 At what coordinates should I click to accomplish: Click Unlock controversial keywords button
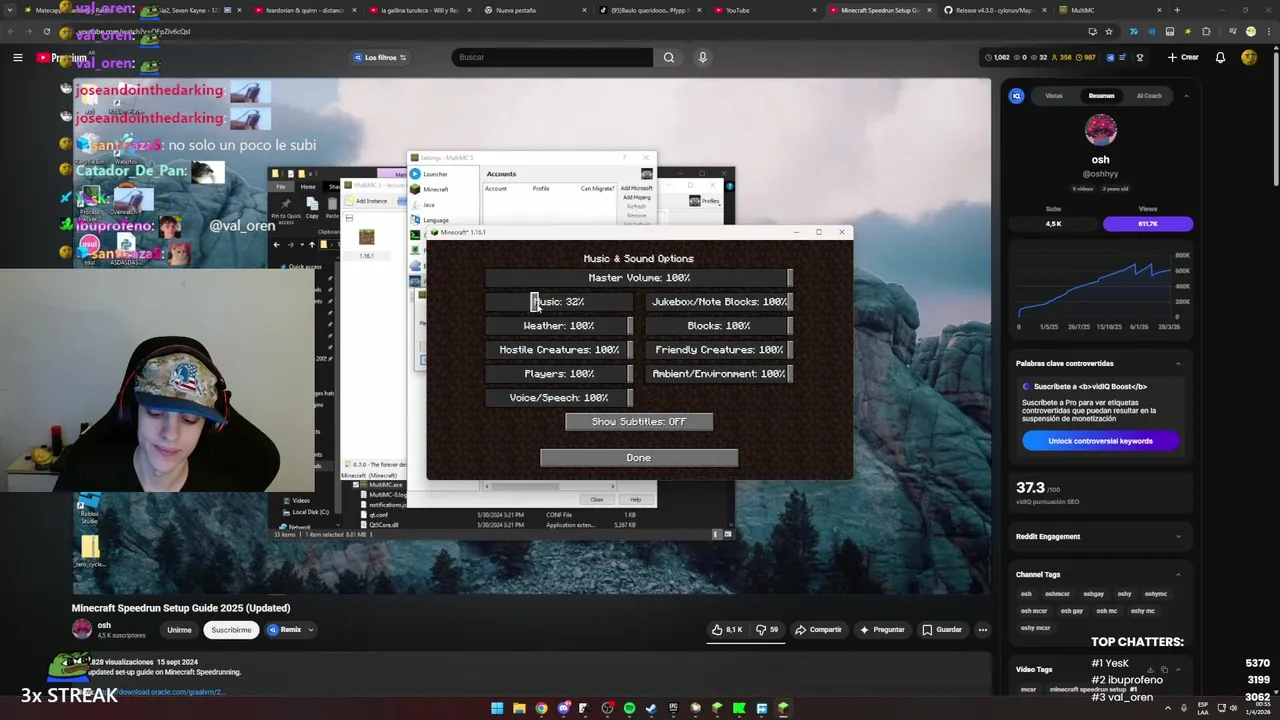[1100, 441]
